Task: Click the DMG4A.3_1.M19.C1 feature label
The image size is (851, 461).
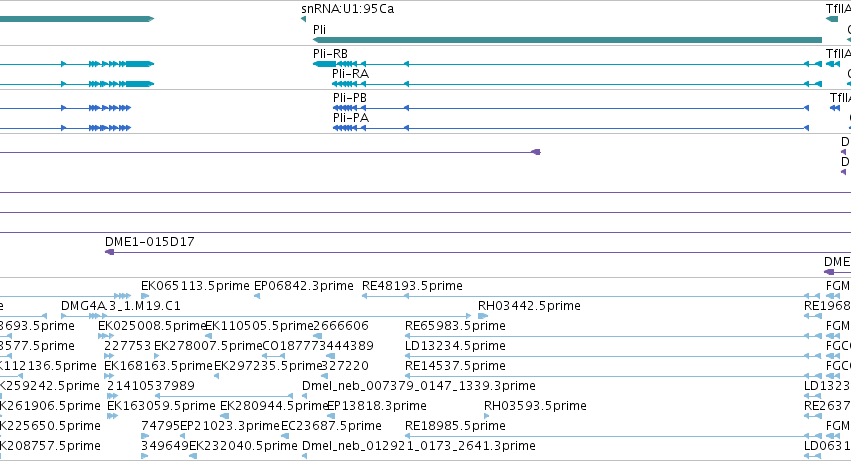Action: [120, 306]
